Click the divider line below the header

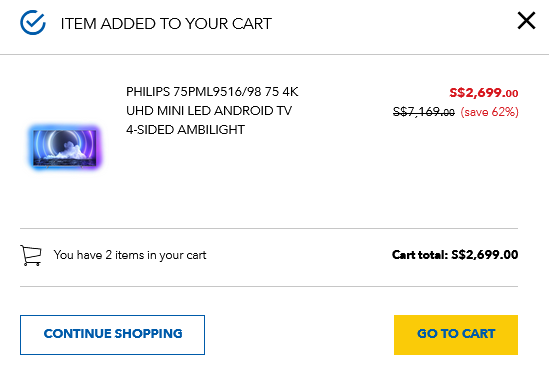point(274,54)
